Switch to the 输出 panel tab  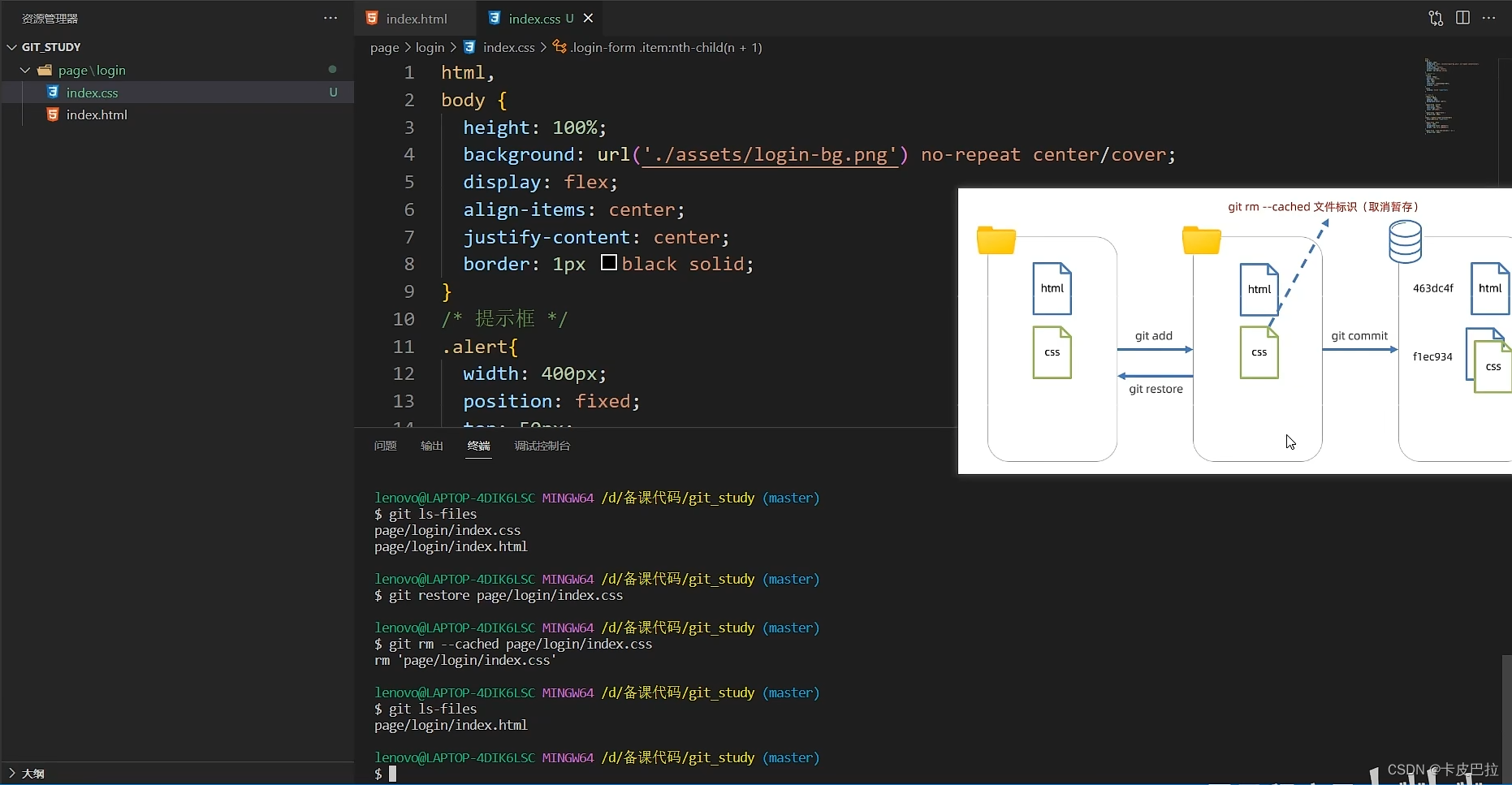432,446
